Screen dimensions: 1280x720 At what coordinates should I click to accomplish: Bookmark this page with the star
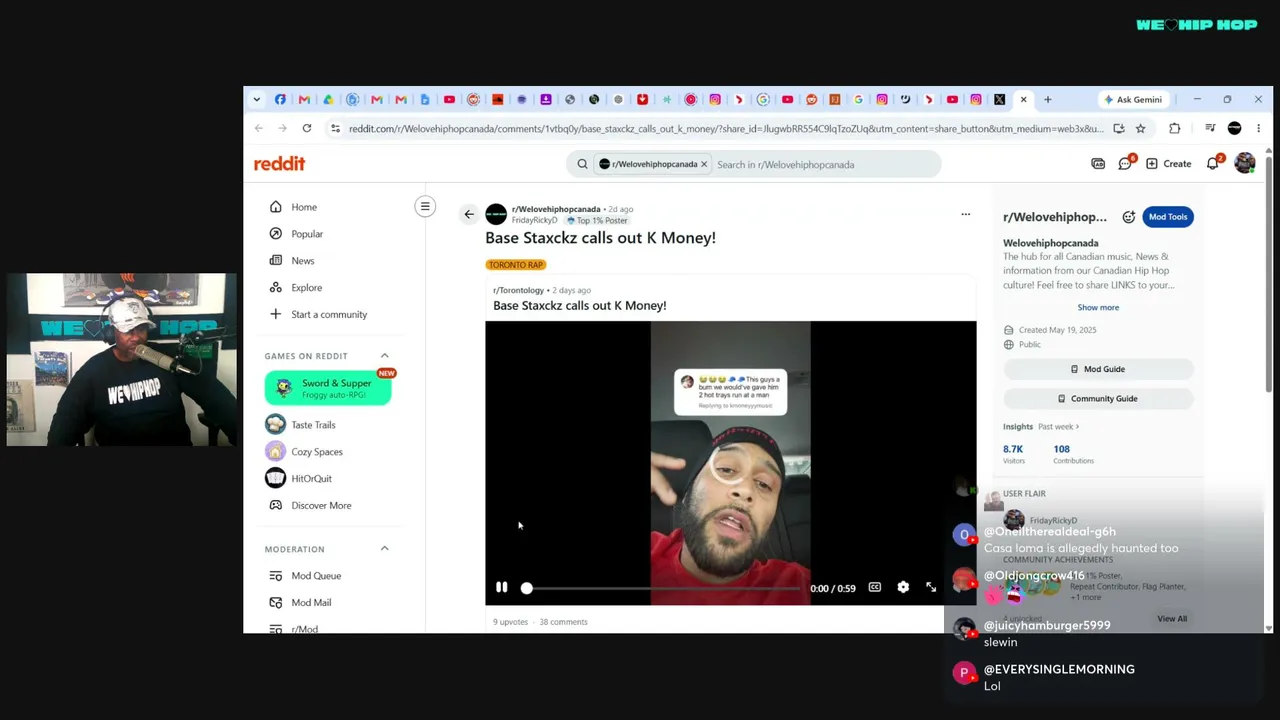[x=1140, y=129]
